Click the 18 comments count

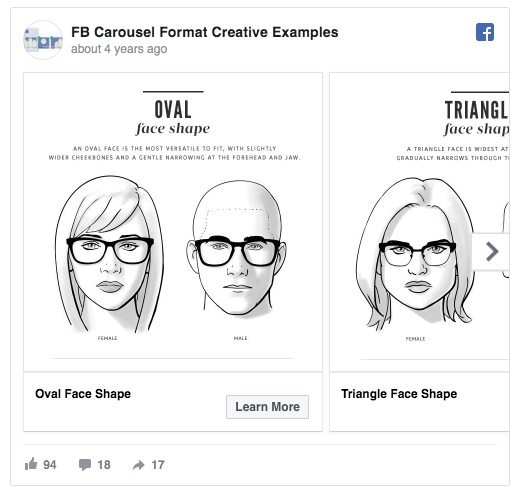pyautogui.click(x=104, y=465)
